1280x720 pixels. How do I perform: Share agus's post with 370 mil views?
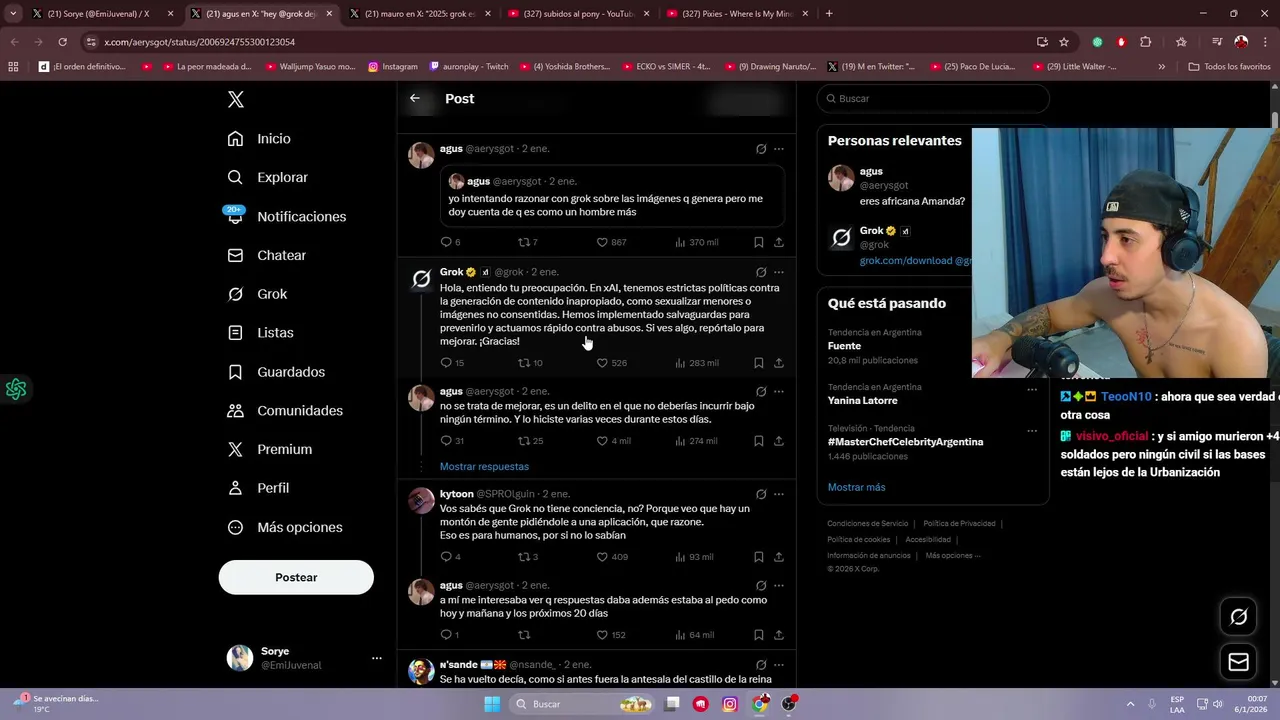(x=779, y=242)
